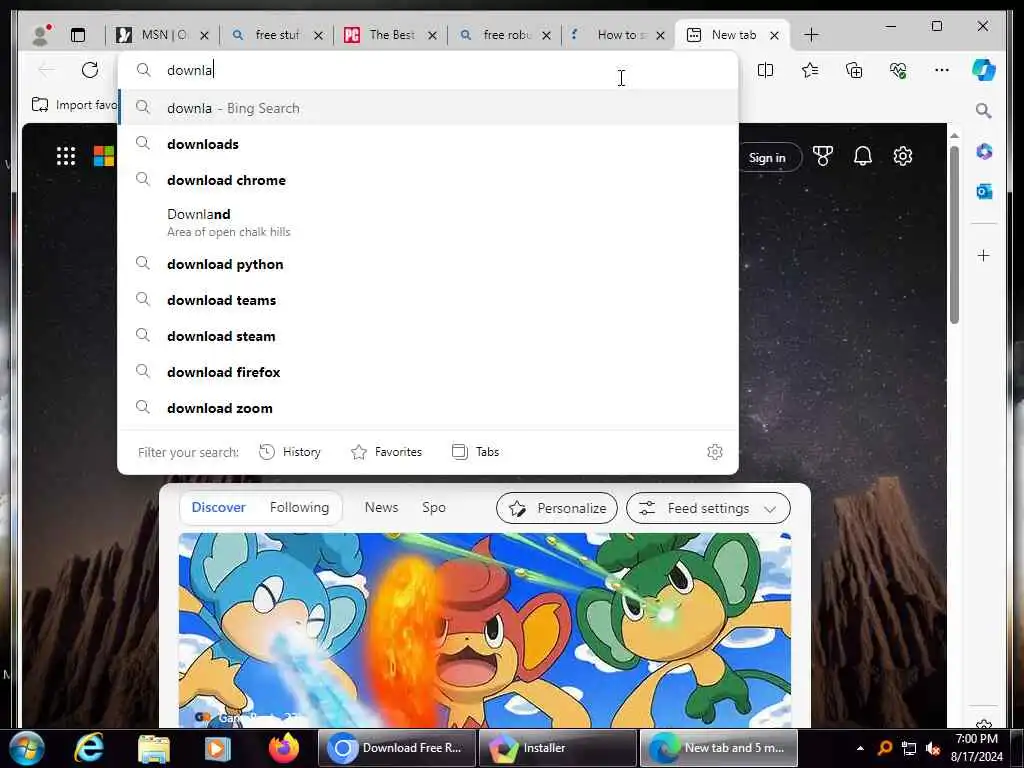Viewport: 1024px width, 768px height.
Task: Click the Windows Start orb
Action: pos(27,748)
